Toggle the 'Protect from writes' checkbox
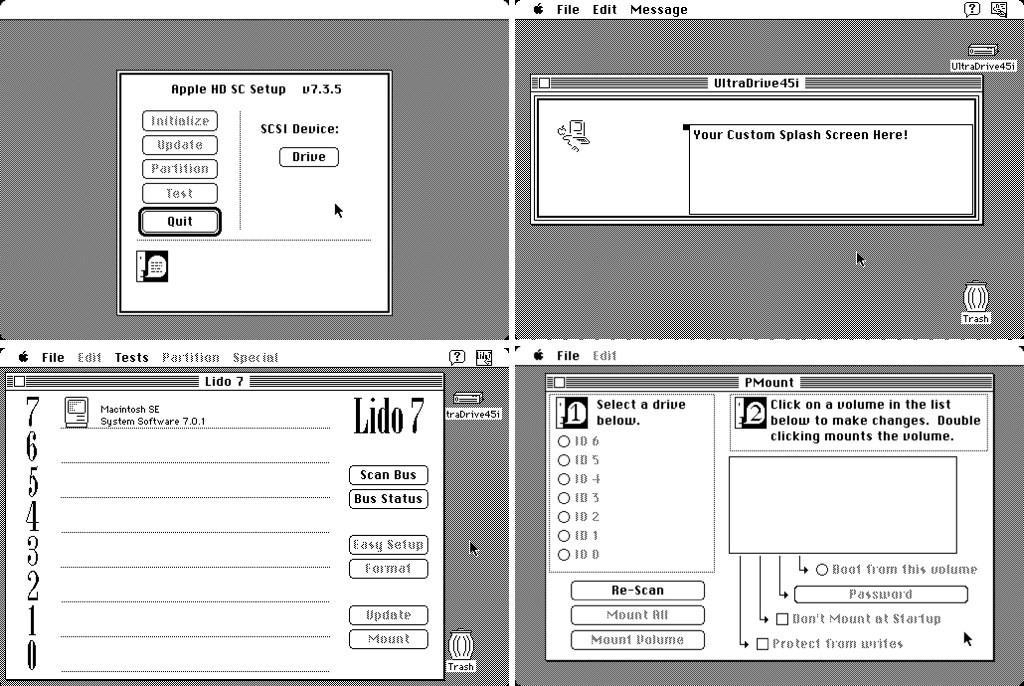The image size is (1024, 686). pos(762,644)
